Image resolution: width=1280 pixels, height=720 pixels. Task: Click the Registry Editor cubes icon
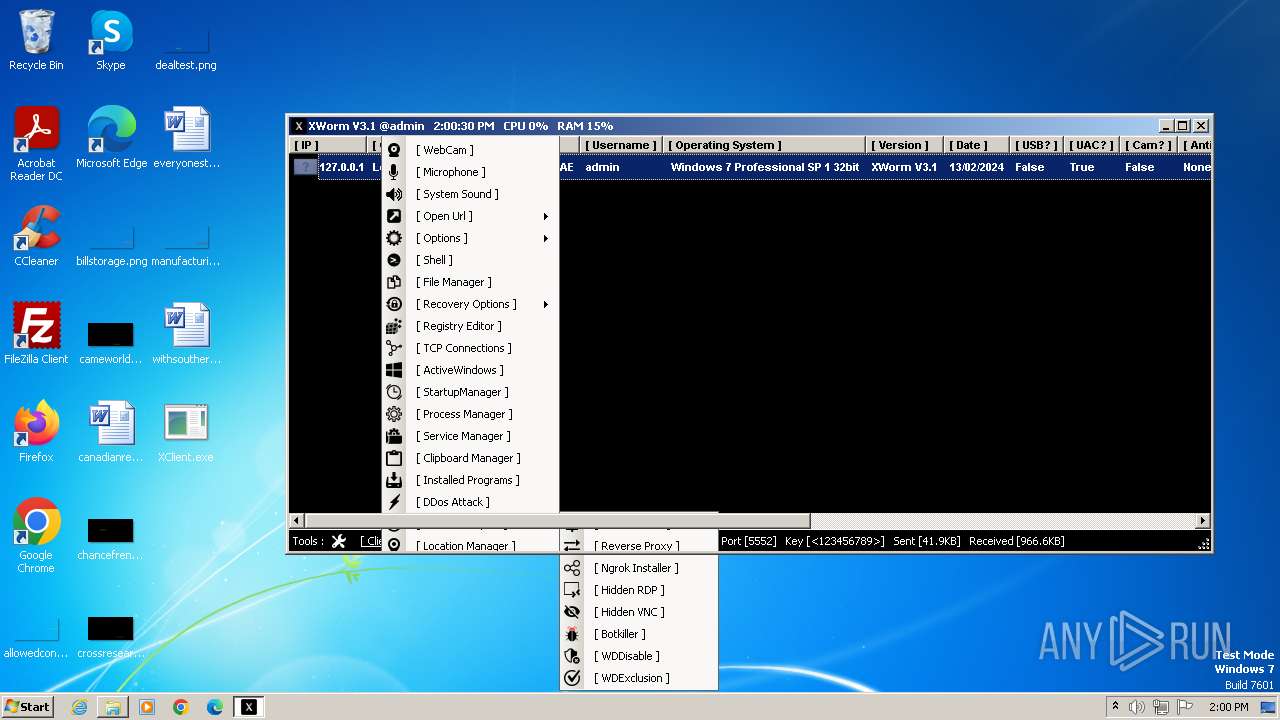(x=394, y=326)
